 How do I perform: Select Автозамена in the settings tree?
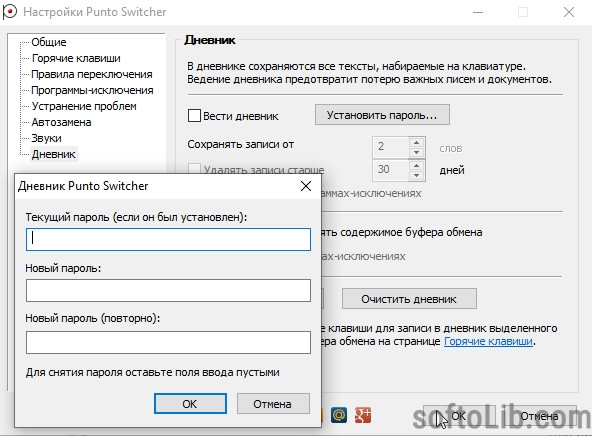[x=61, y=122]
